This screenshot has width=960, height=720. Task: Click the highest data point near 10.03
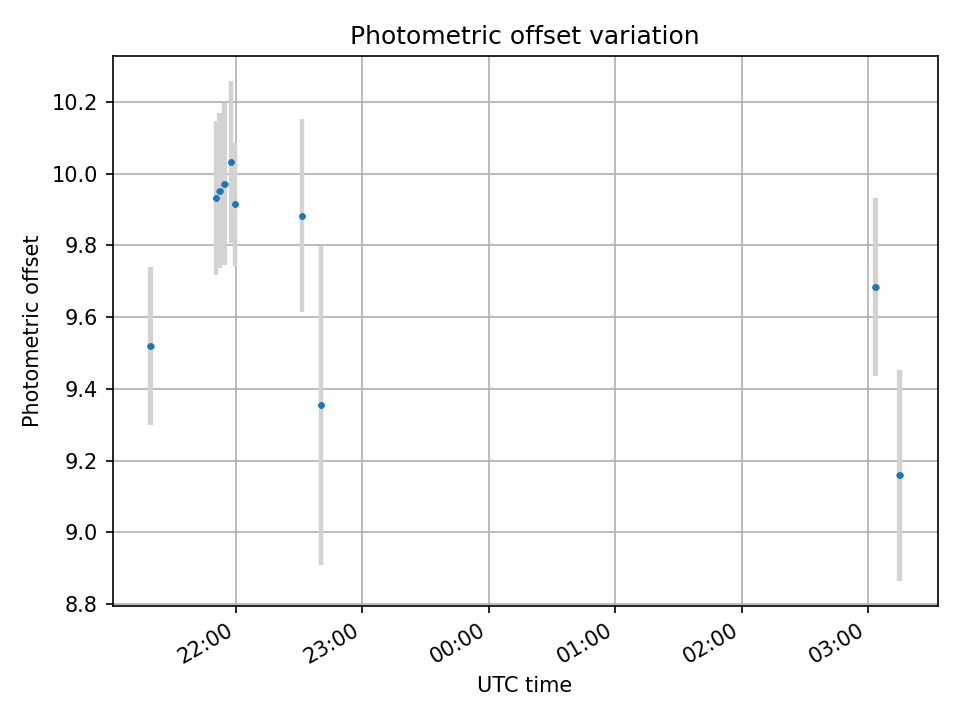pos(231,162)
